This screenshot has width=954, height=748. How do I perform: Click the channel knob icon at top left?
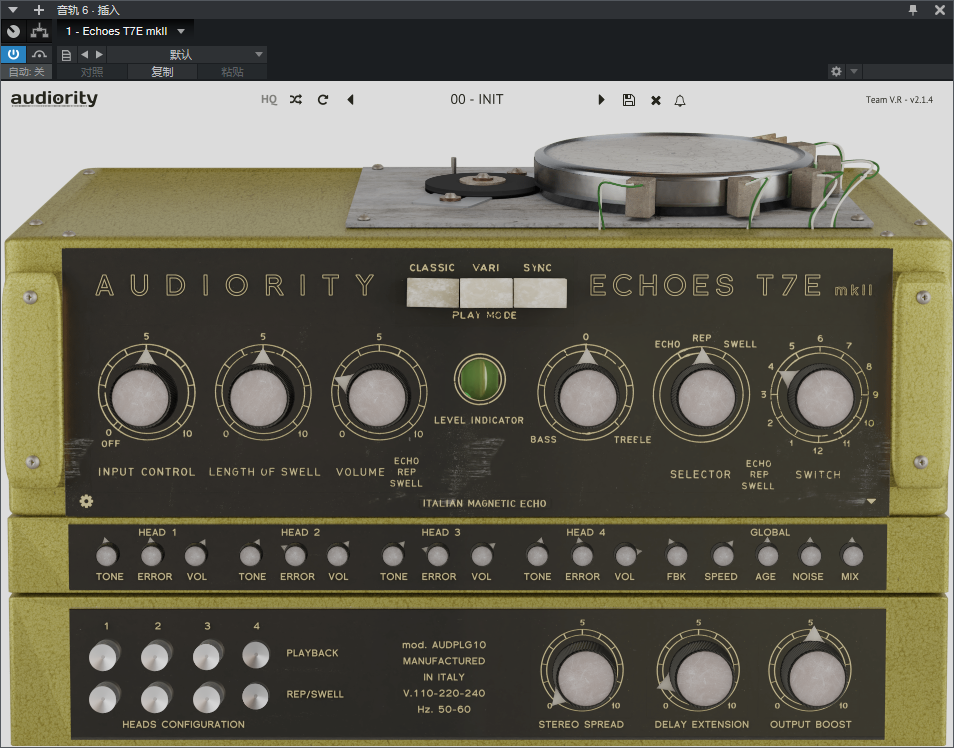(13, 31)
